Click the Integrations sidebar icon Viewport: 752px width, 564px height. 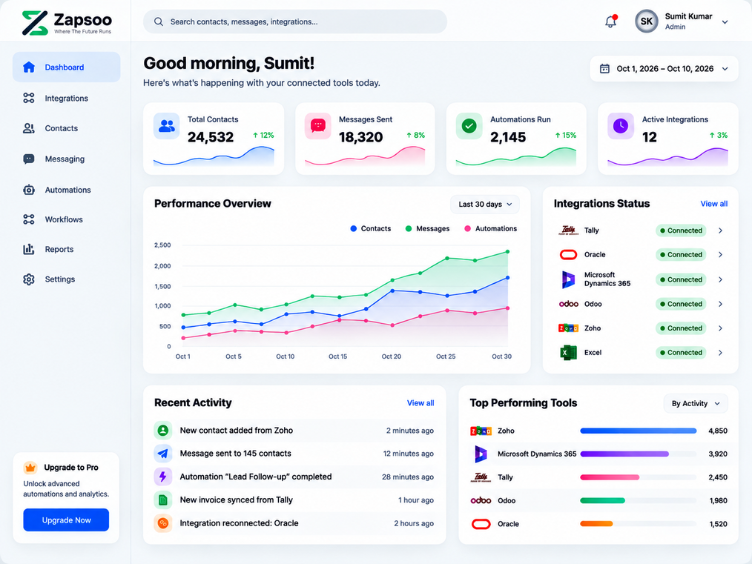point(29,98)
